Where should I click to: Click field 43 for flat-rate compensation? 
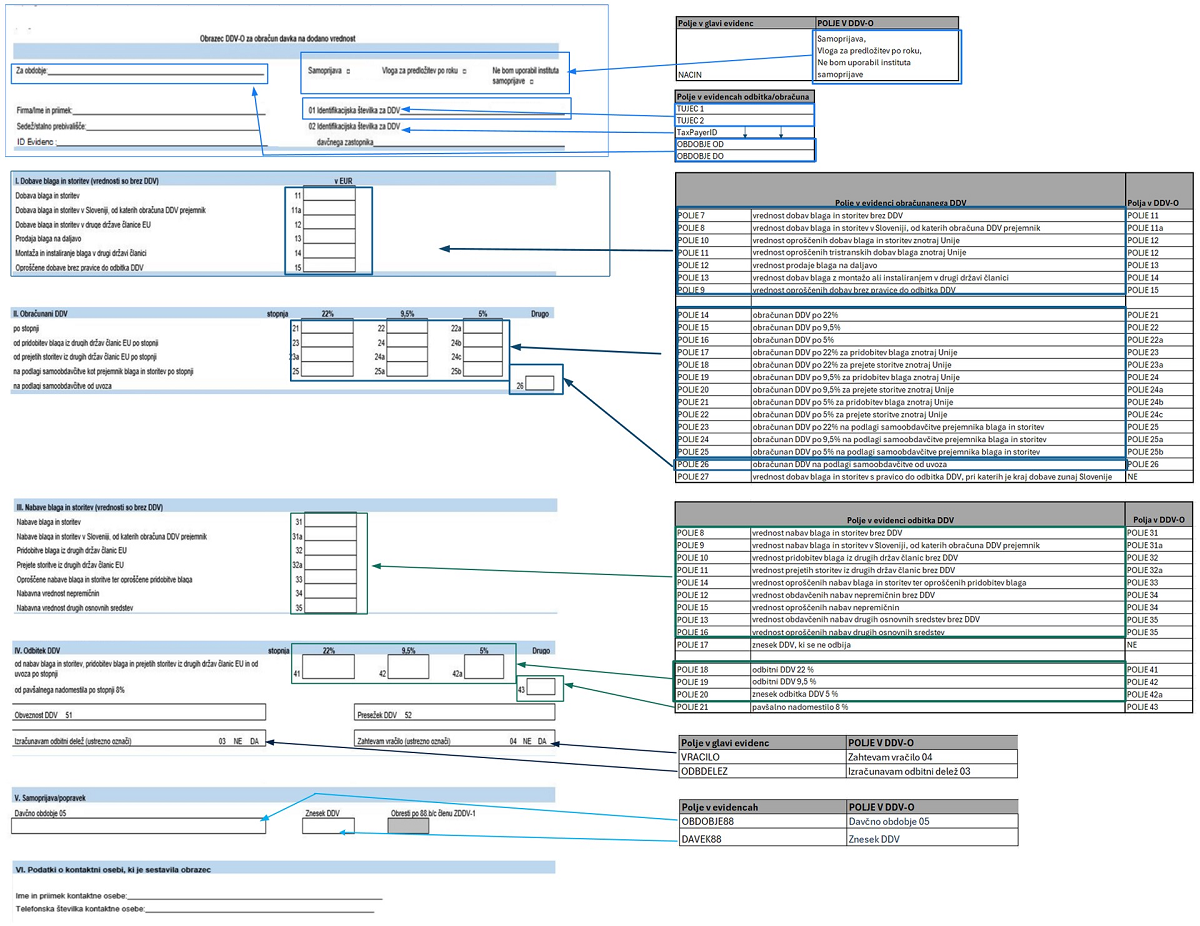tap(539, 687)
